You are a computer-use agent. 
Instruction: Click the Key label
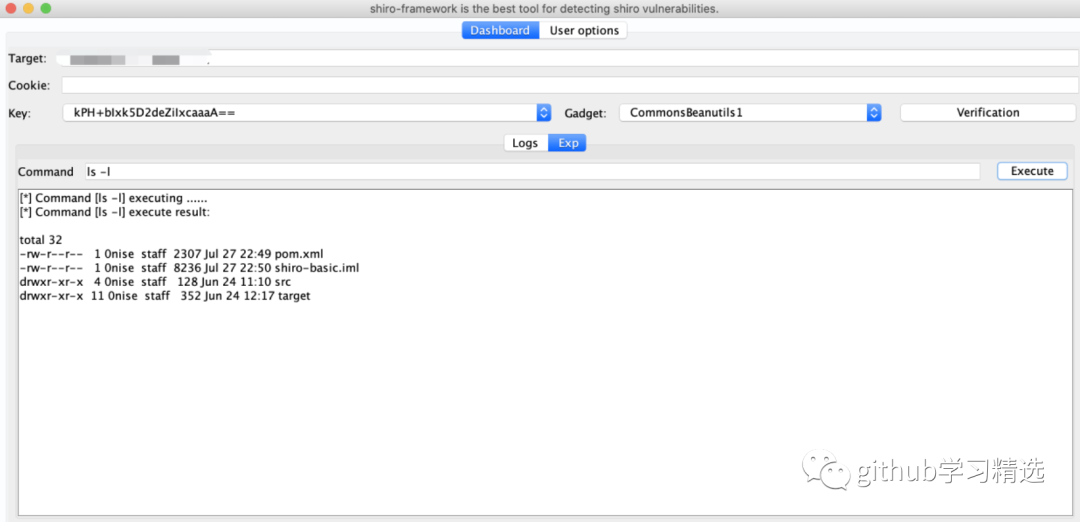click(20, 113)
